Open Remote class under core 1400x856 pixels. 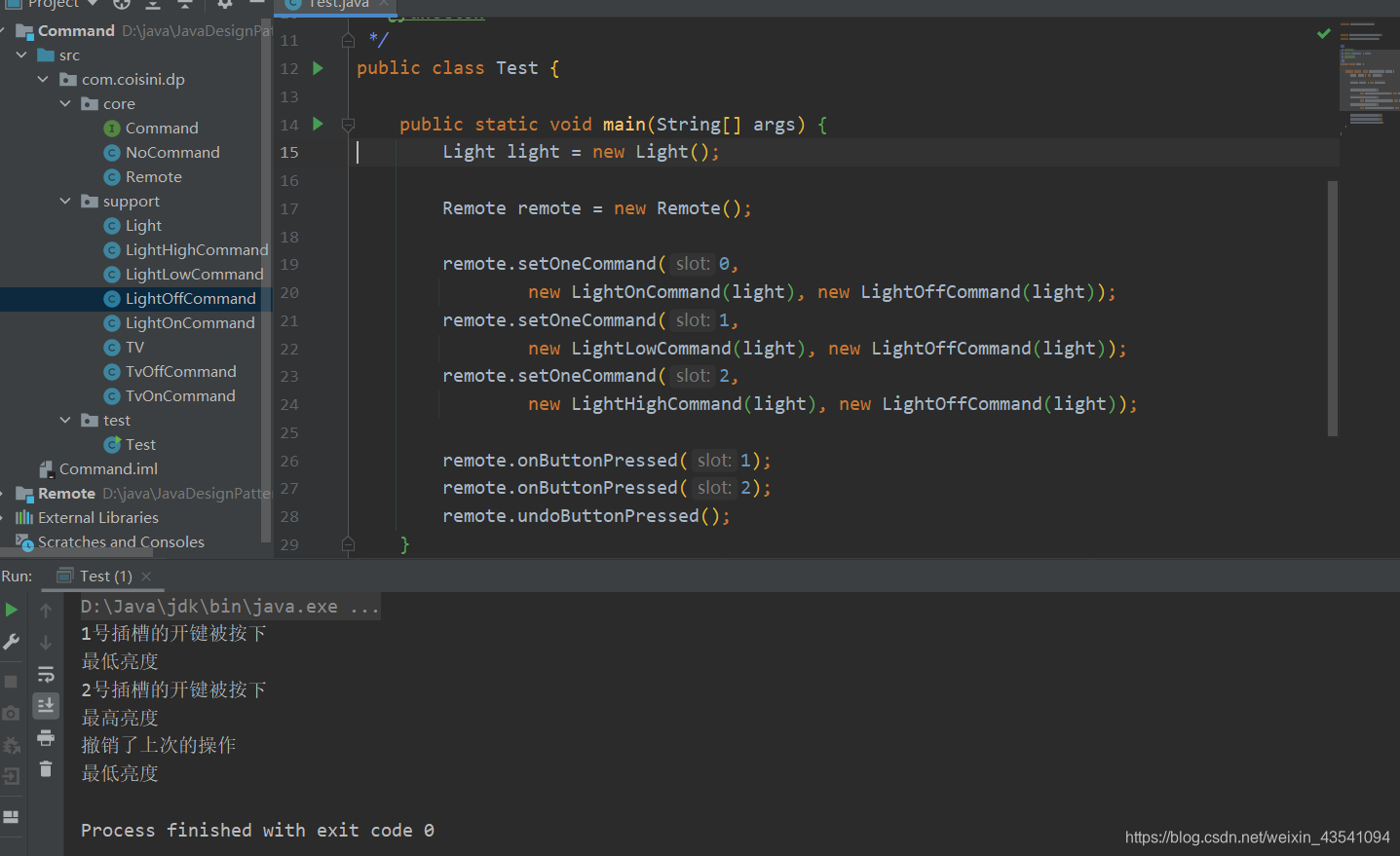coord(154,177)
